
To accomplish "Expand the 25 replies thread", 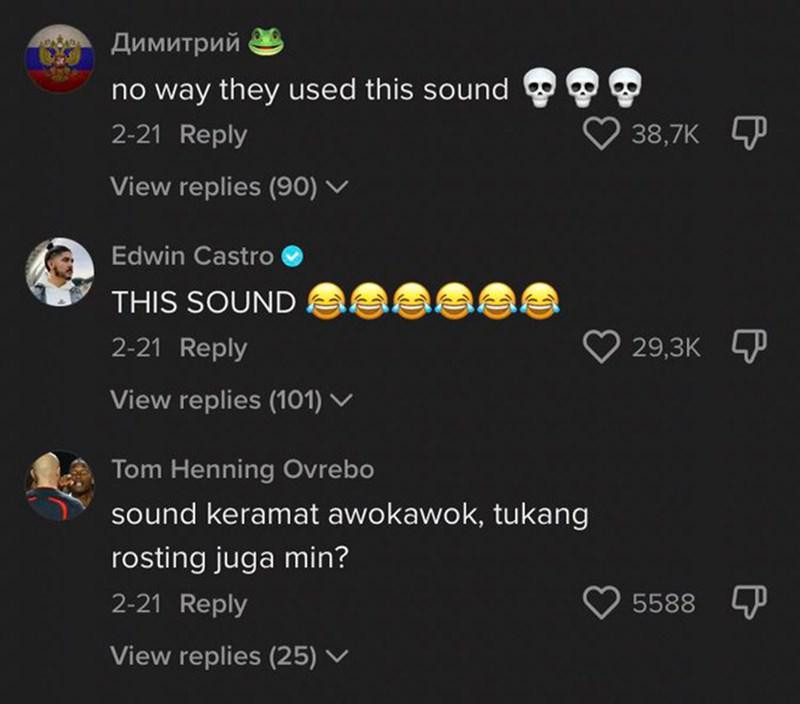I will coord(229,656).
